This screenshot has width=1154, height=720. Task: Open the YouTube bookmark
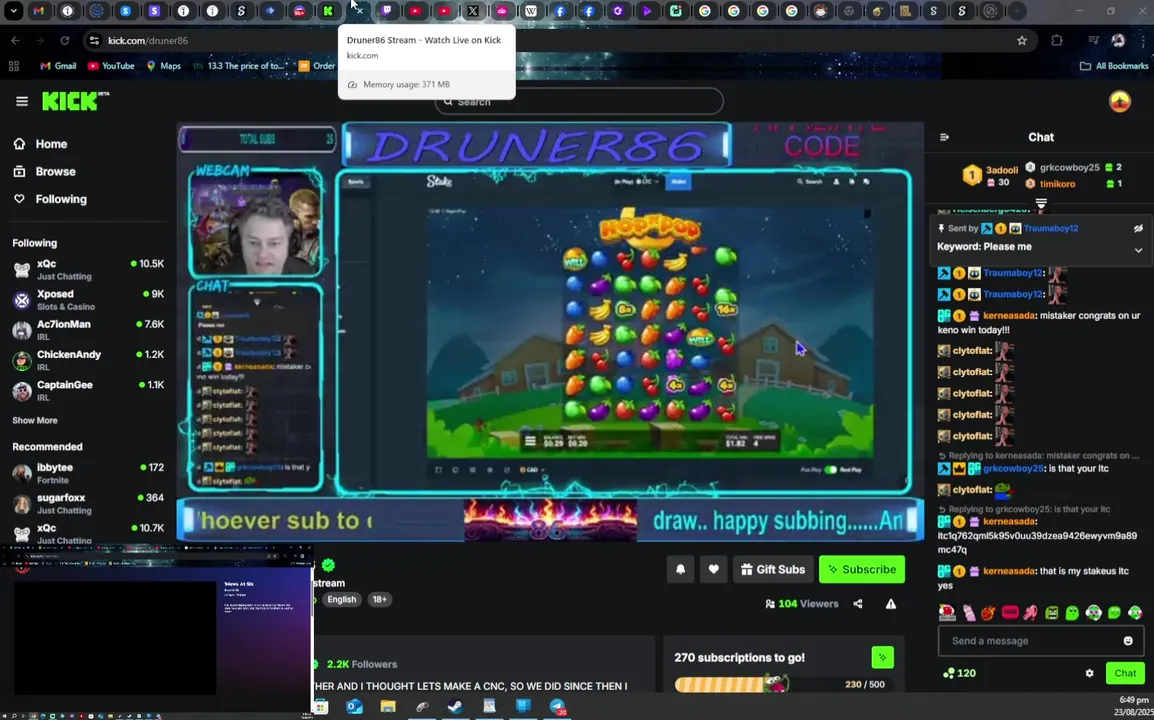point(111,66)
